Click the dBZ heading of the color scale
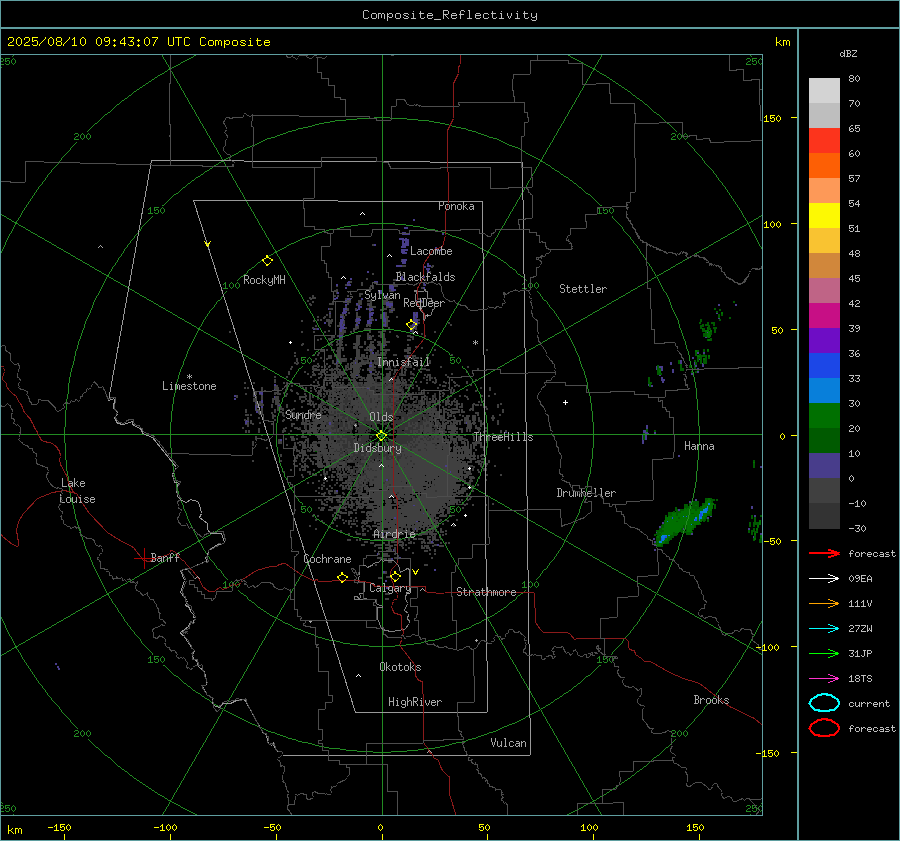The width and height of the screenshot is (900, 841). click(848, 53)
